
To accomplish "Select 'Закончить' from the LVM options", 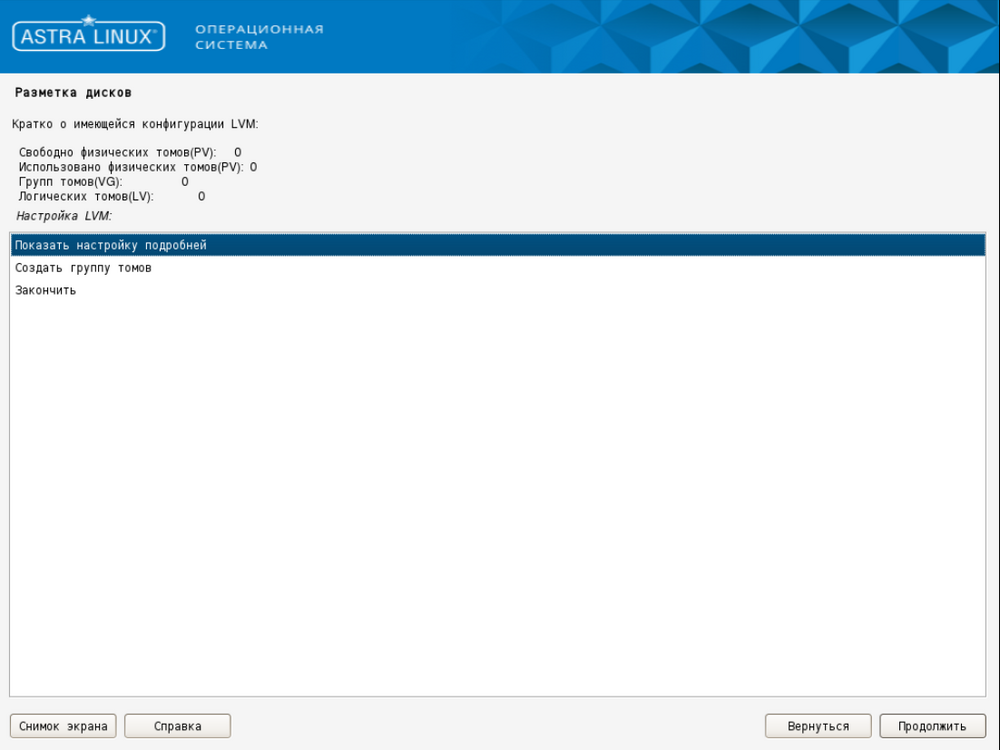I will tap(45, 291).
